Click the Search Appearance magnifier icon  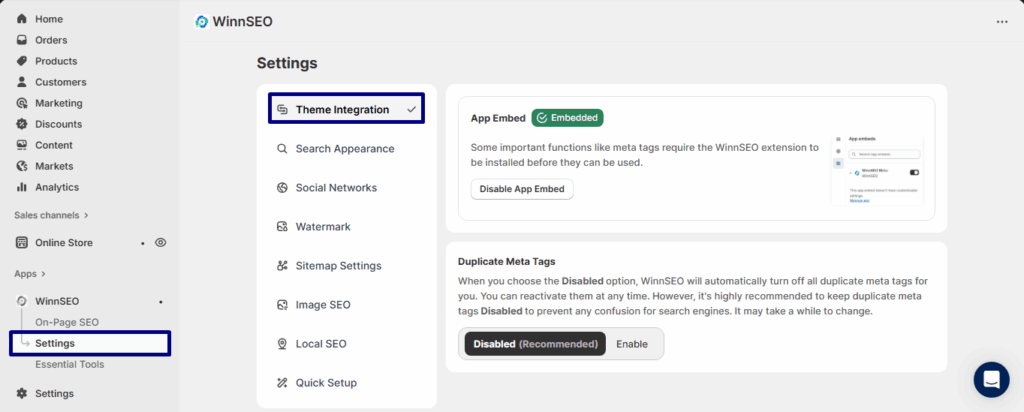[282, 148]
